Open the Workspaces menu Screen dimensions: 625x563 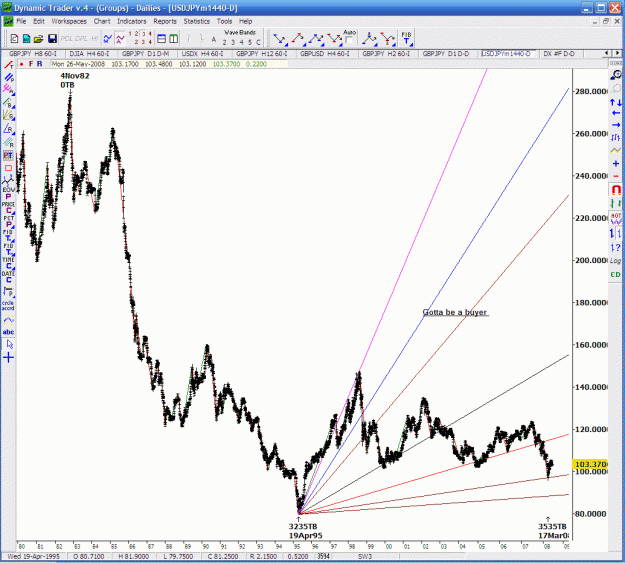[69, 21]
